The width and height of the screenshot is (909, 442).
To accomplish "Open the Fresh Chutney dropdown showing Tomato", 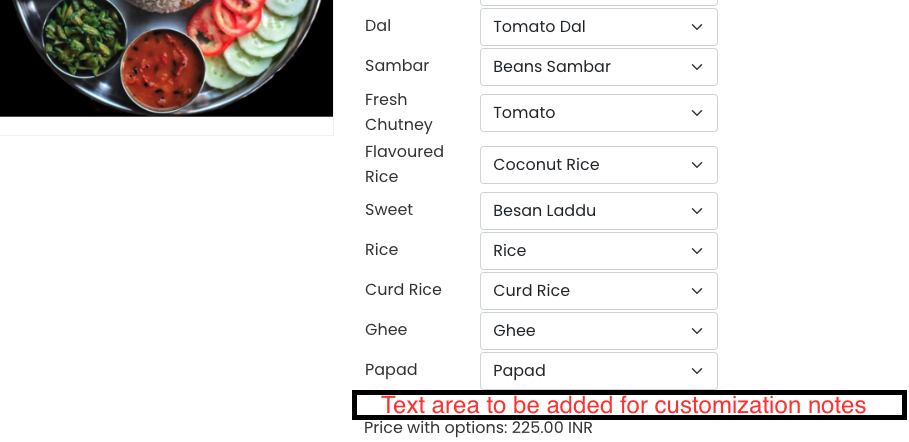I will point(598,113).
